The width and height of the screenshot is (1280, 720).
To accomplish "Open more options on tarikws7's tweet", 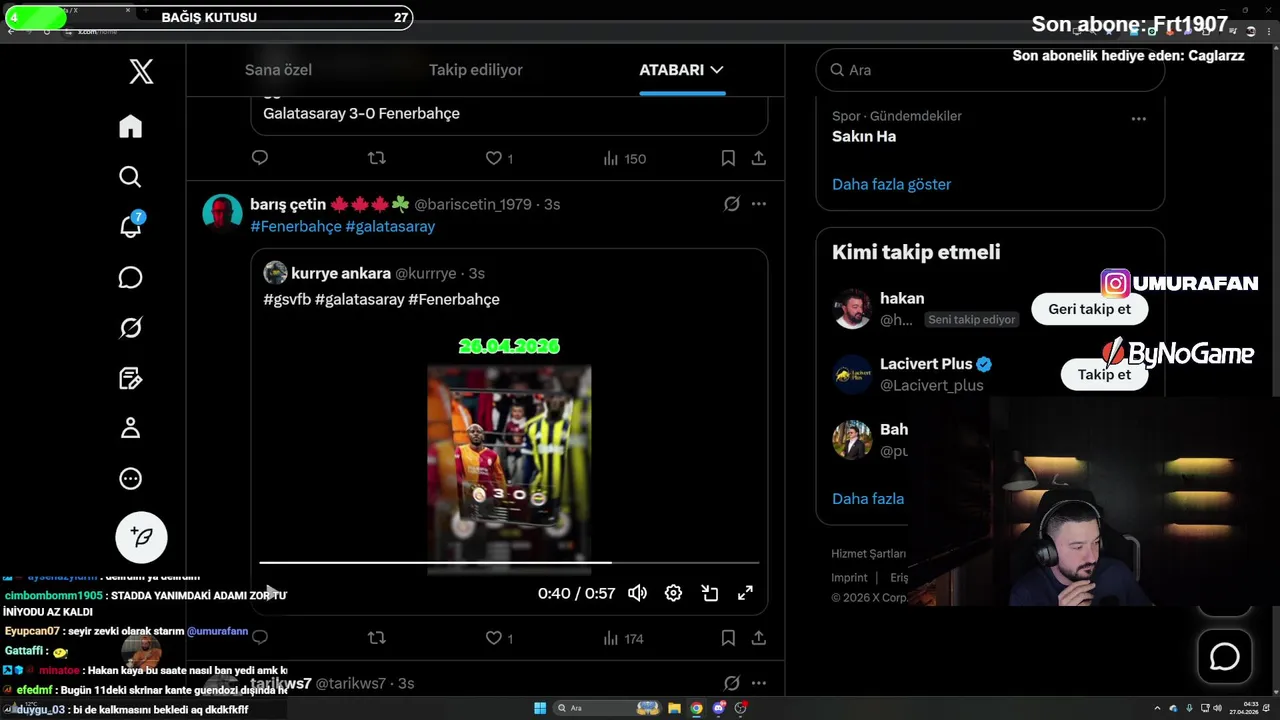I will point(759,683).
